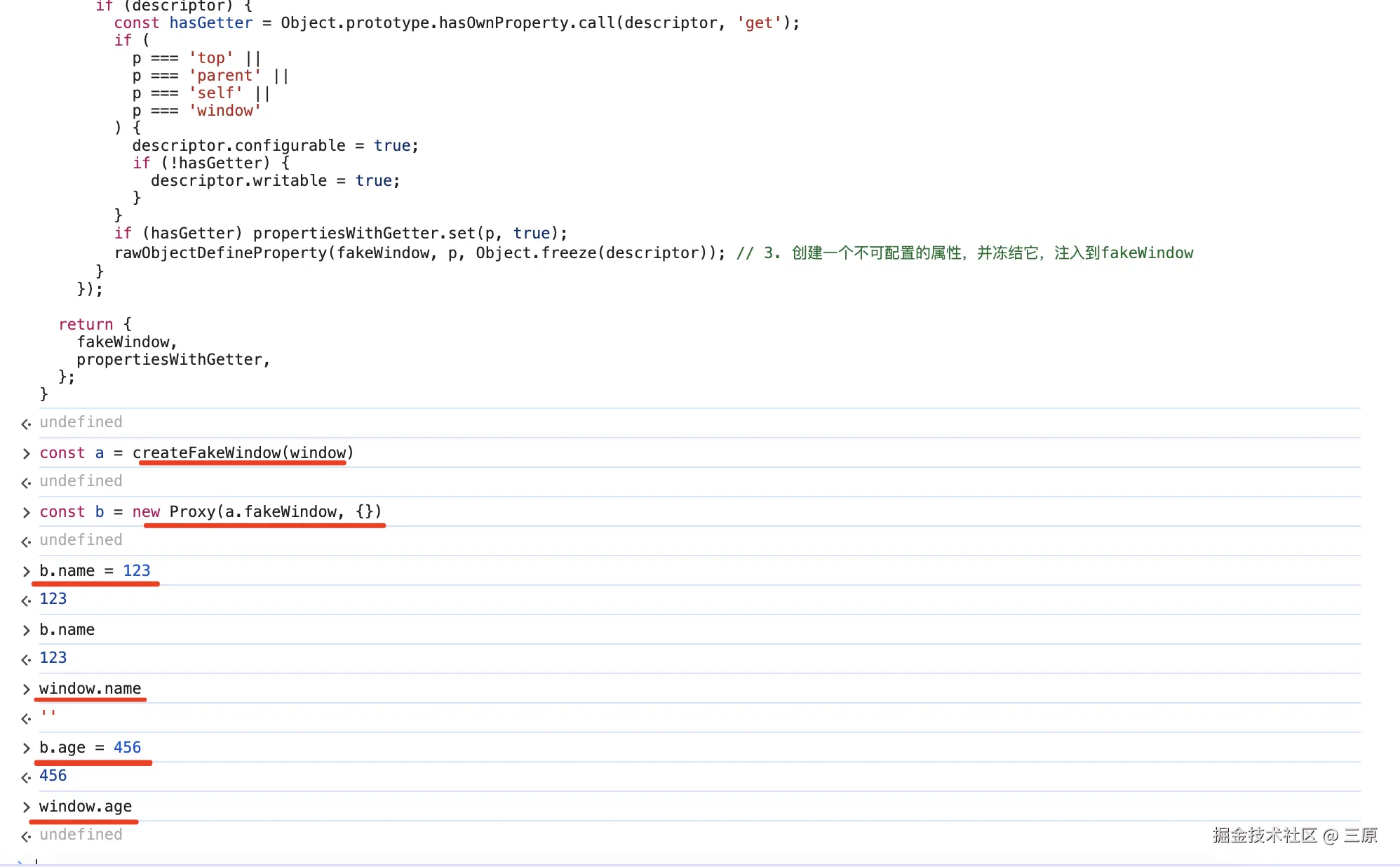Click input chevron beside 'window.name' entry
Screen dimensions: 1400x867
26,690
